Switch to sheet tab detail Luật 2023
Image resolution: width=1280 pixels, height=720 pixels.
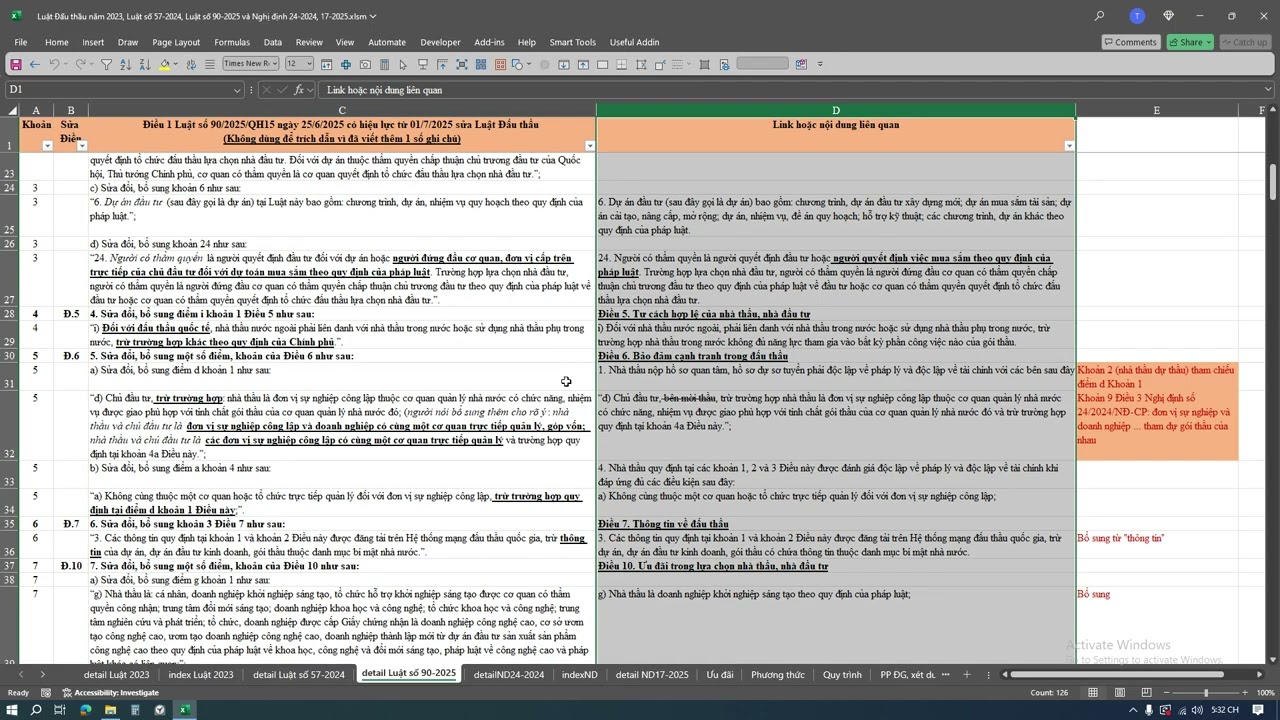tap(116, 675)
